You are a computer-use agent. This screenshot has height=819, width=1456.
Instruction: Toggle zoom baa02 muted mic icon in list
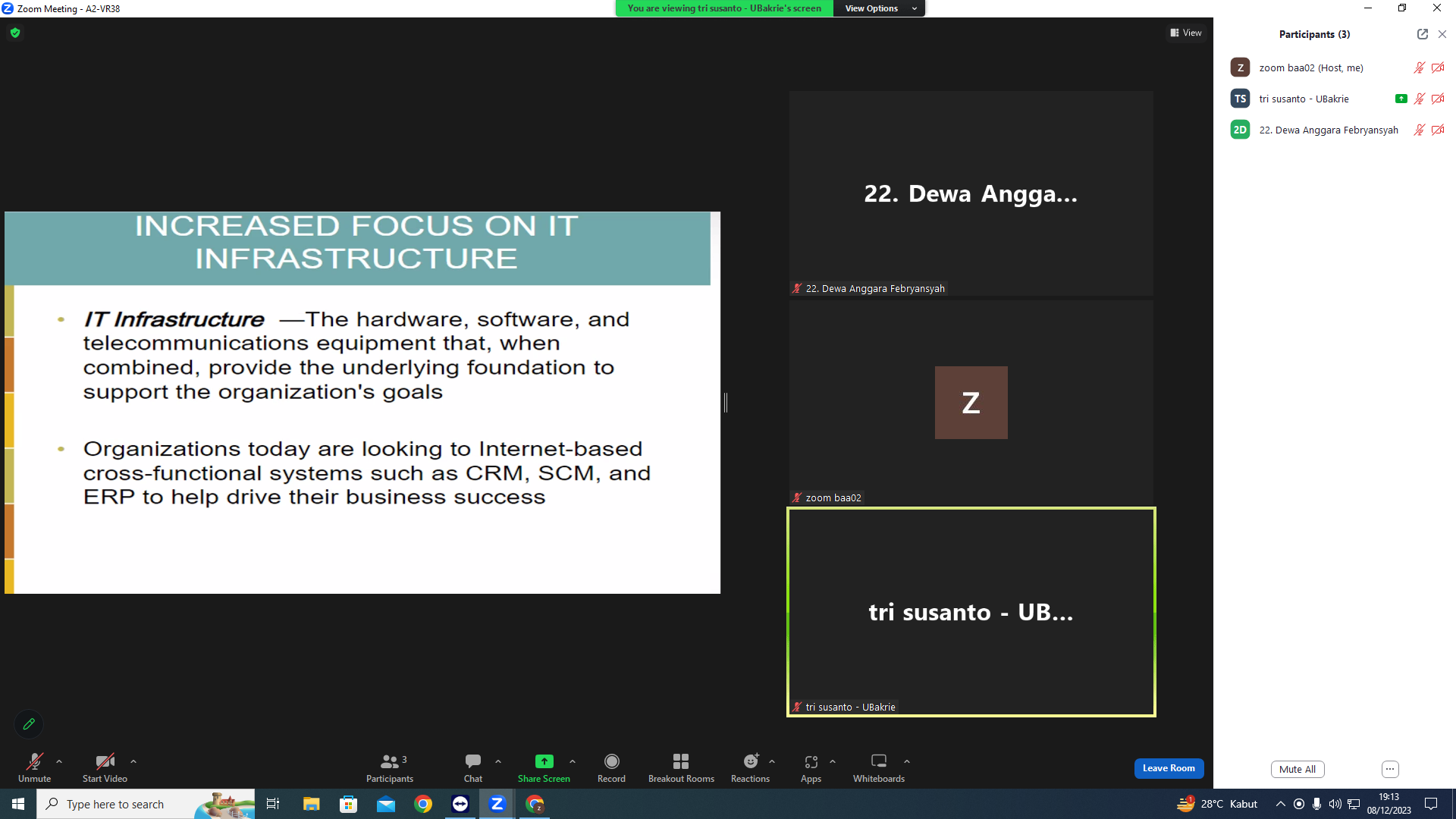pyautogui.click(x=1419, y=67)
